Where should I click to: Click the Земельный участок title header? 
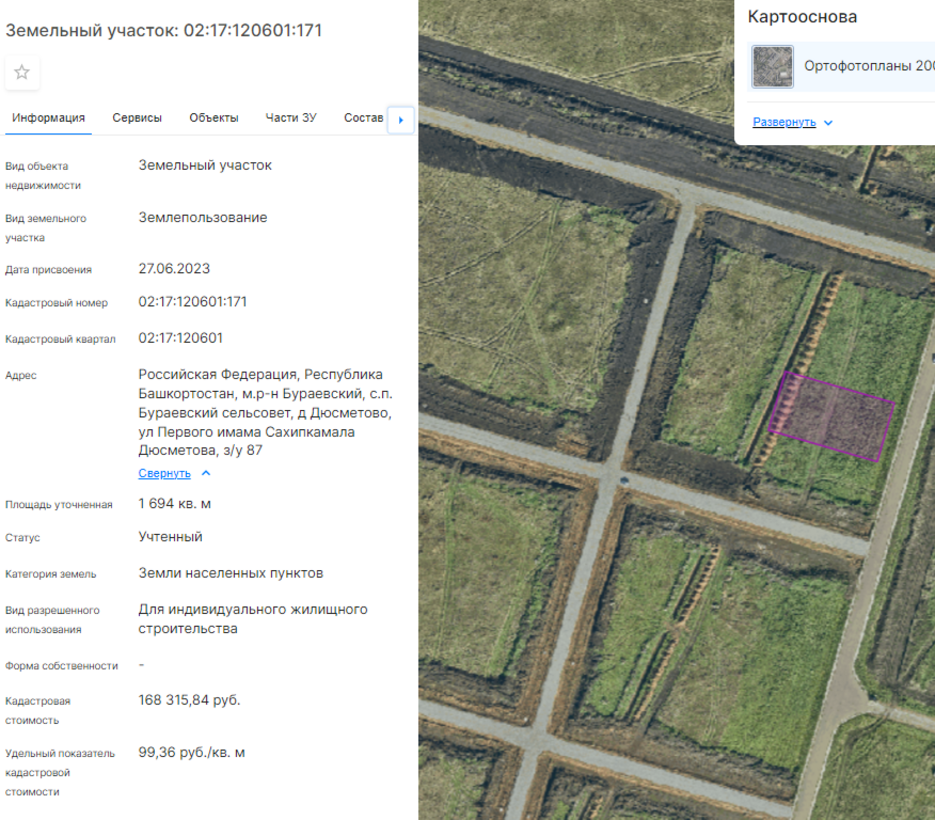[164, 31]
